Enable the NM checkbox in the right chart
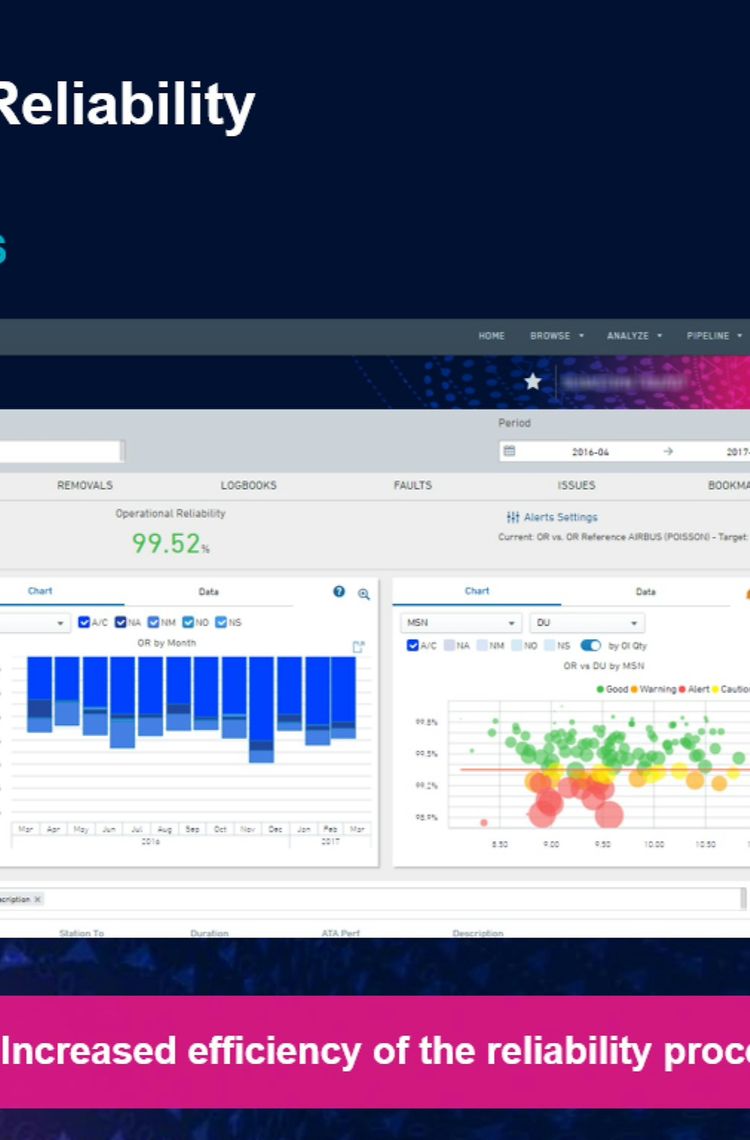 (483, 646)
